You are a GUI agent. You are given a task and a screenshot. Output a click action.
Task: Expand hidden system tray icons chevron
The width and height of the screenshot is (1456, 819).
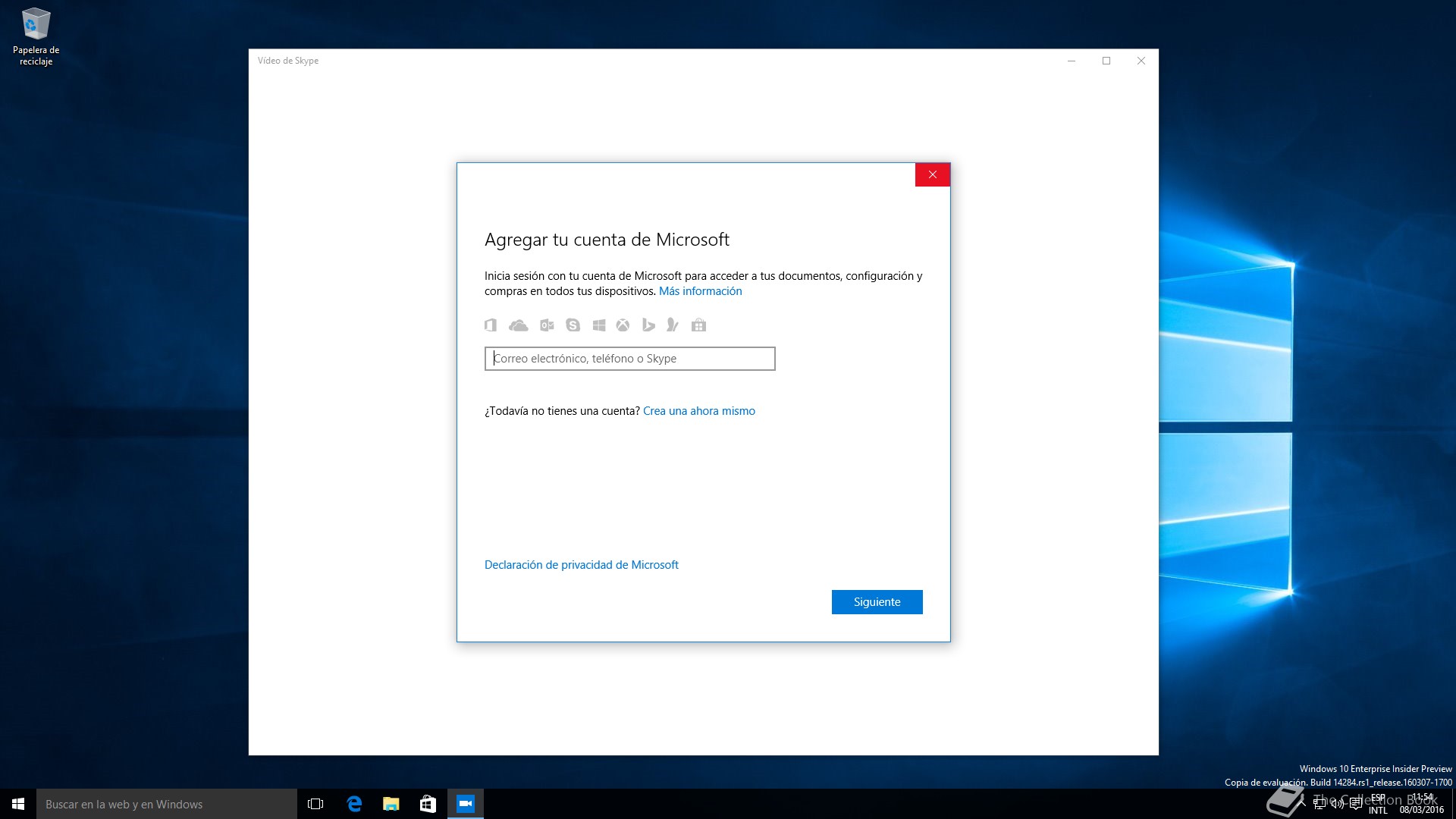1303,804
